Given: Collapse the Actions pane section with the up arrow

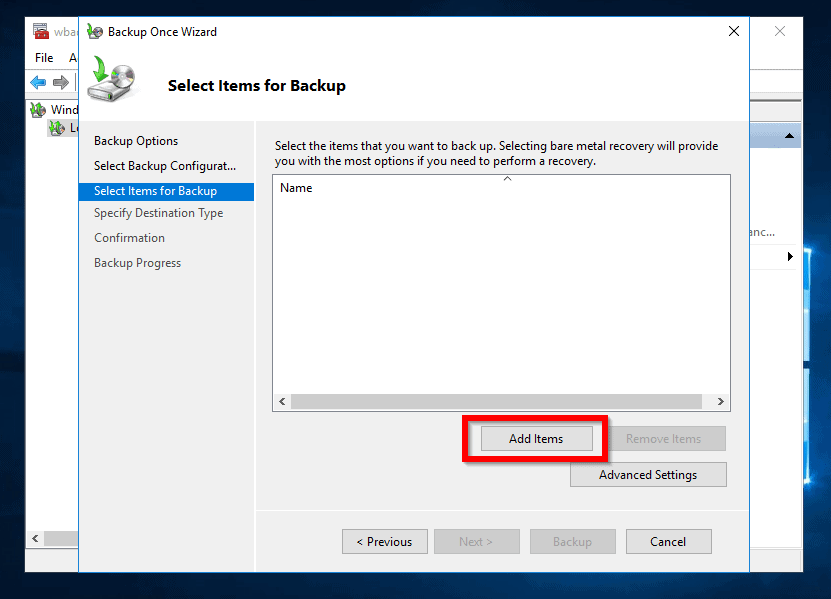Looking at the screenshot, I should click(x=789, y=136).
